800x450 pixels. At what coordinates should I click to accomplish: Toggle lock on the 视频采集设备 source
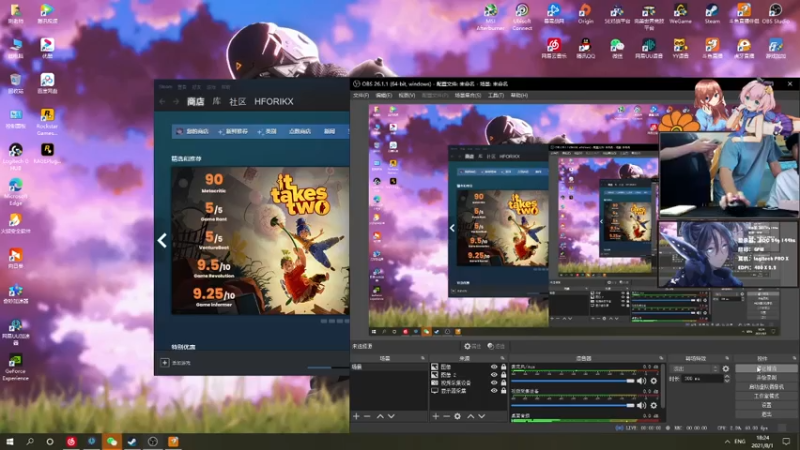[503, 383]
